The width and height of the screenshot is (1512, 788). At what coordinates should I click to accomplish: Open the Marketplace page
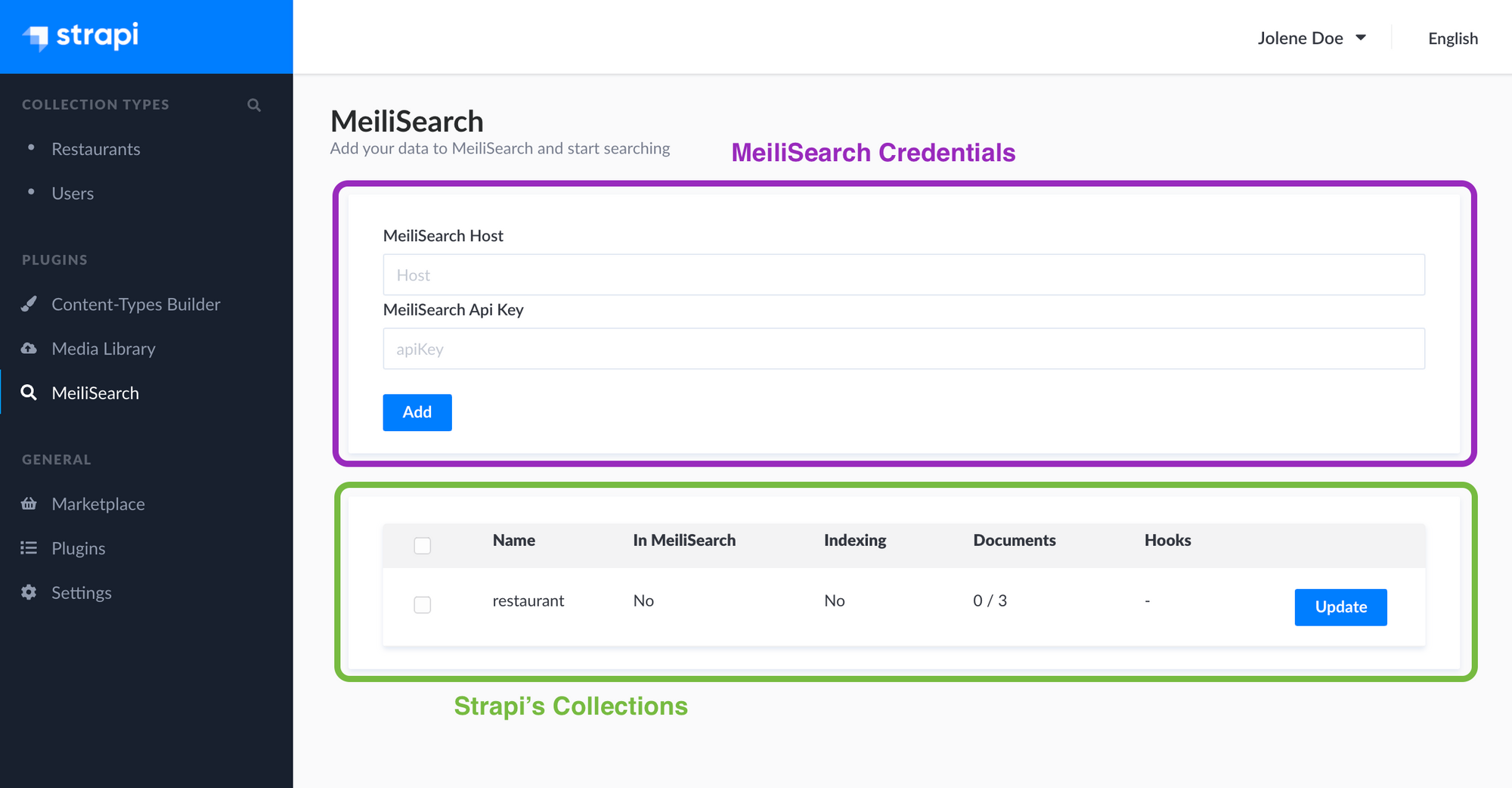pos(98,504)
